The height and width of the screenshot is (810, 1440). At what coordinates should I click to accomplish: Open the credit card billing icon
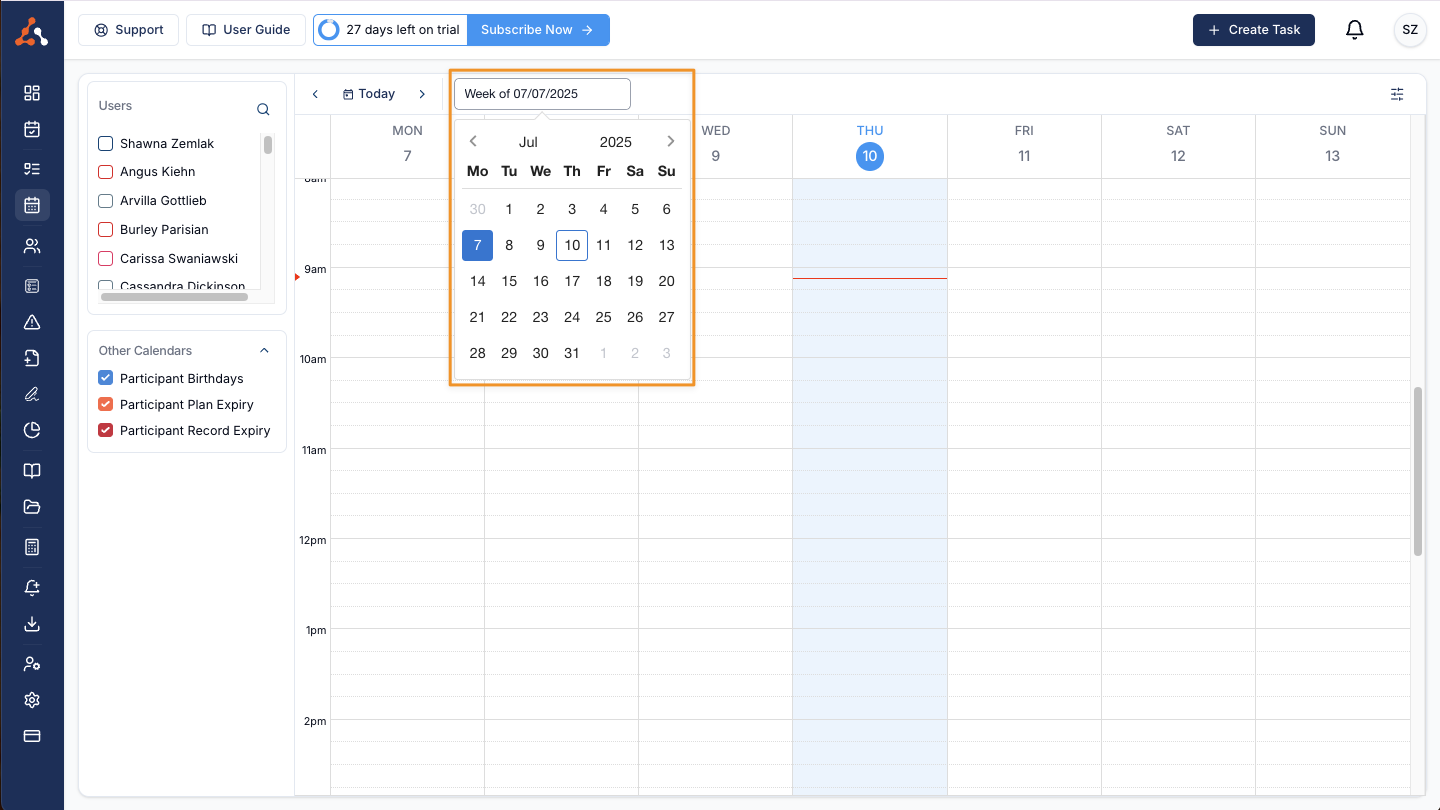(32, 736)
